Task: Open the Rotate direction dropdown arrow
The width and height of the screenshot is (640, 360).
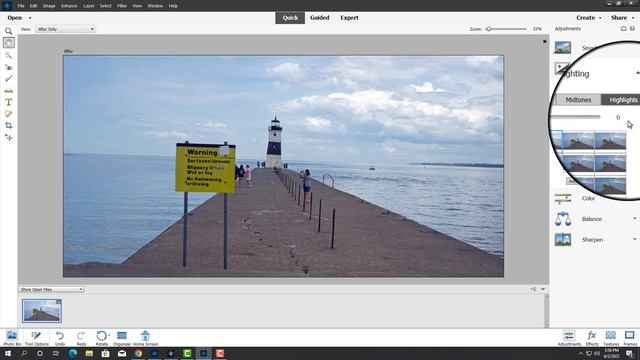Action: click(109, 336)
